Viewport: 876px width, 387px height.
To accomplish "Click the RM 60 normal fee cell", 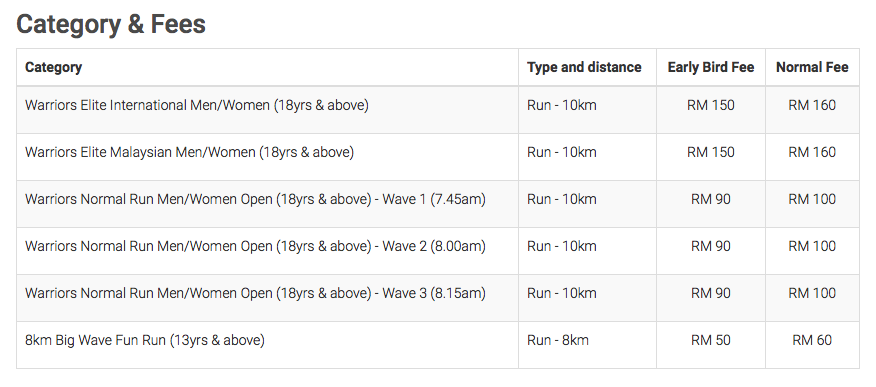I will pyautogui.click(x=812, y=340).
